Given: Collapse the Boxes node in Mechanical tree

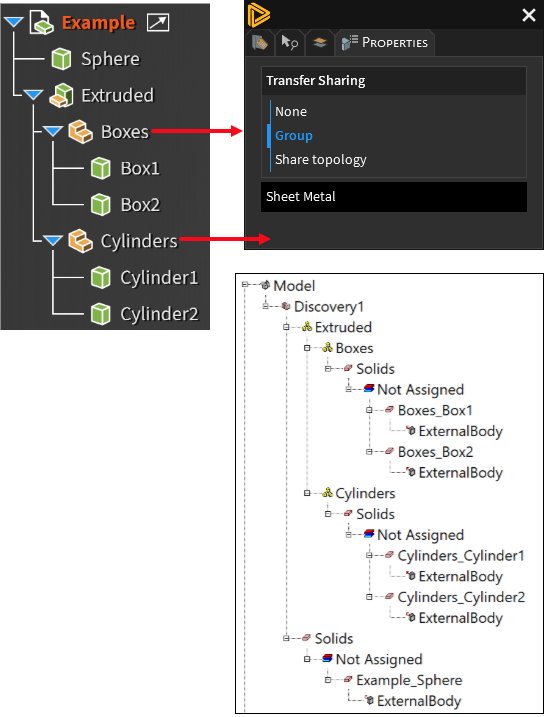Looking at the screenshot, I should (x=307, y=348).
